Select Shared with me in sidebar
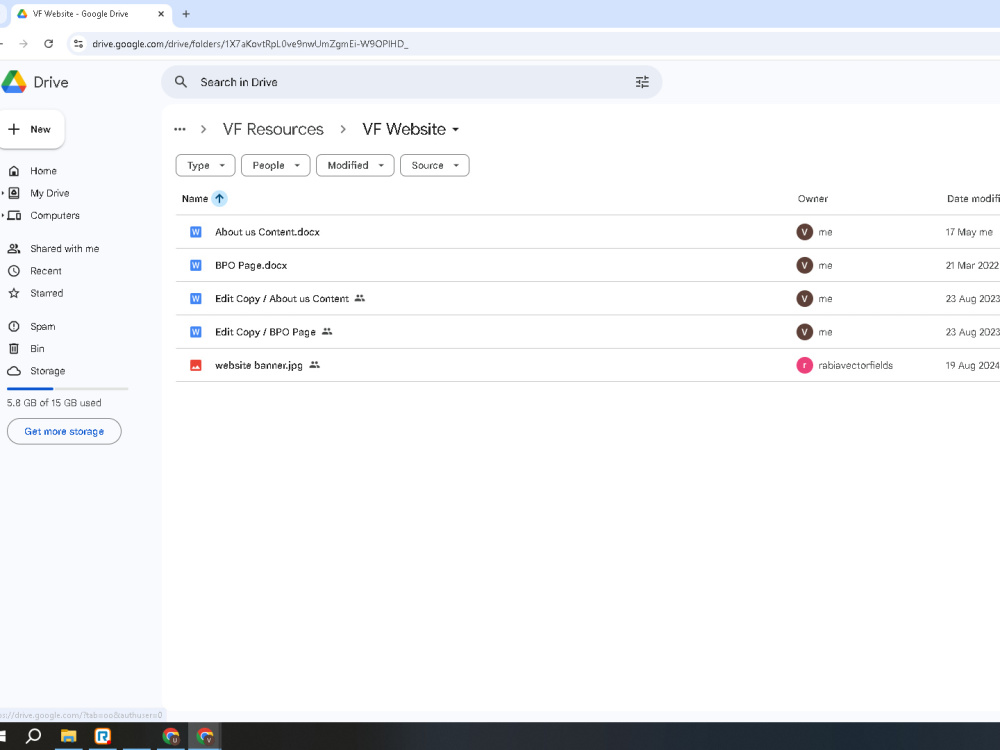The width and height of the screenshot is (1000, 750). [x=64, y=249]
